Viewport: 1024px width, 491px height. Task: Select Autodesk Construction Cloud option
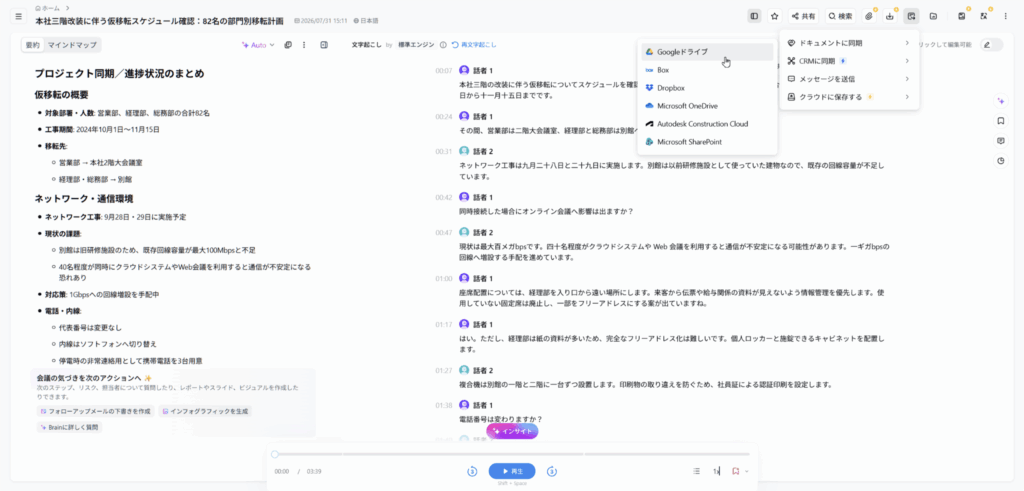coord(707,123)
